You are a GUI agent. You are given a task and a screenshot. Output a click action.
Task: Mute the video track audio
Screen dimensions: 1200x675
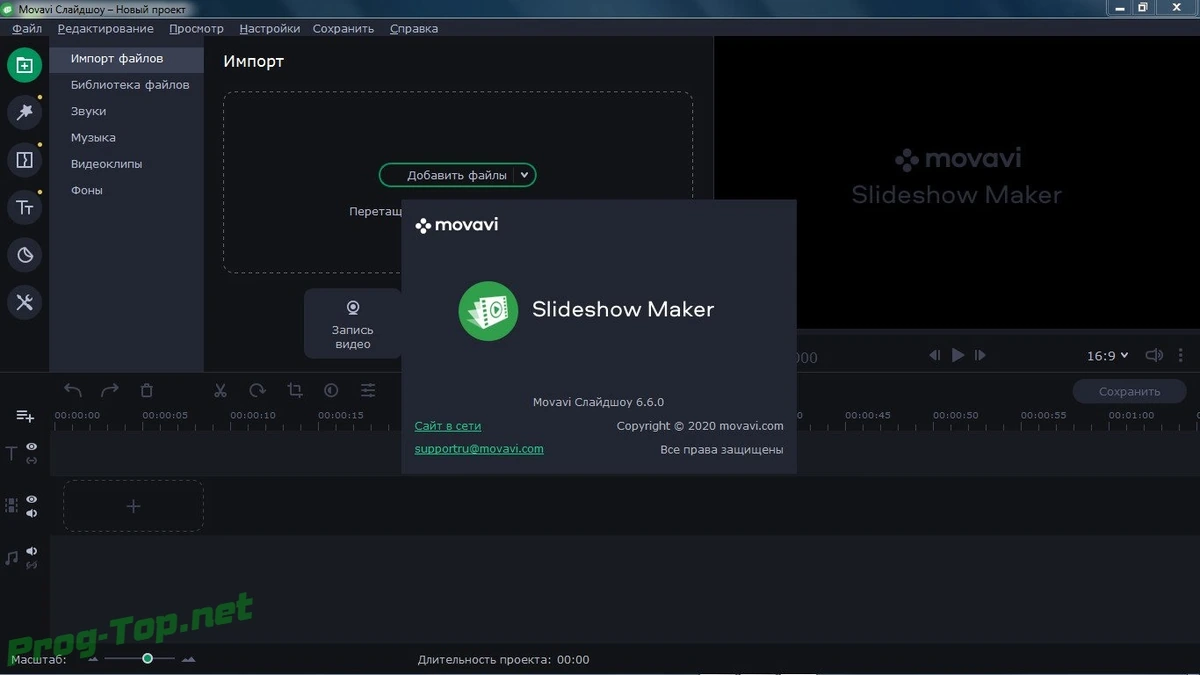coord(32,513)
